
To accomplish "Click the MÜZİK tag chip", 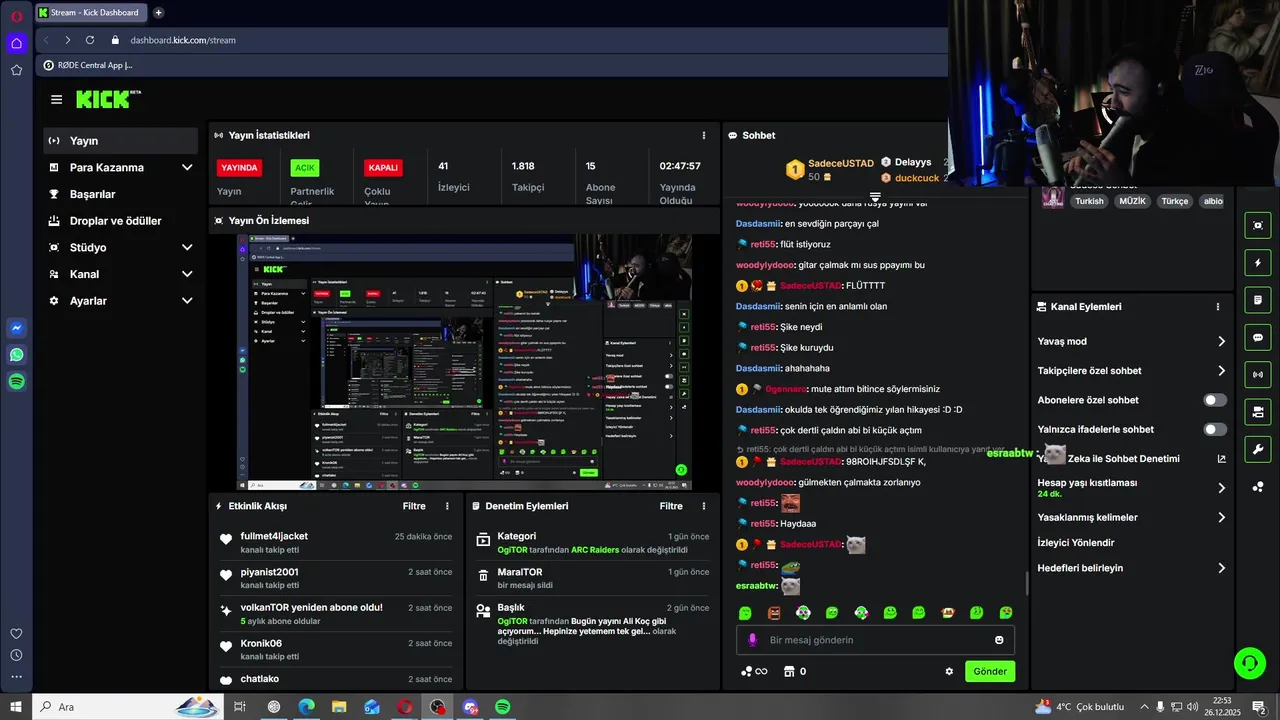I will tap(1132, 201).
